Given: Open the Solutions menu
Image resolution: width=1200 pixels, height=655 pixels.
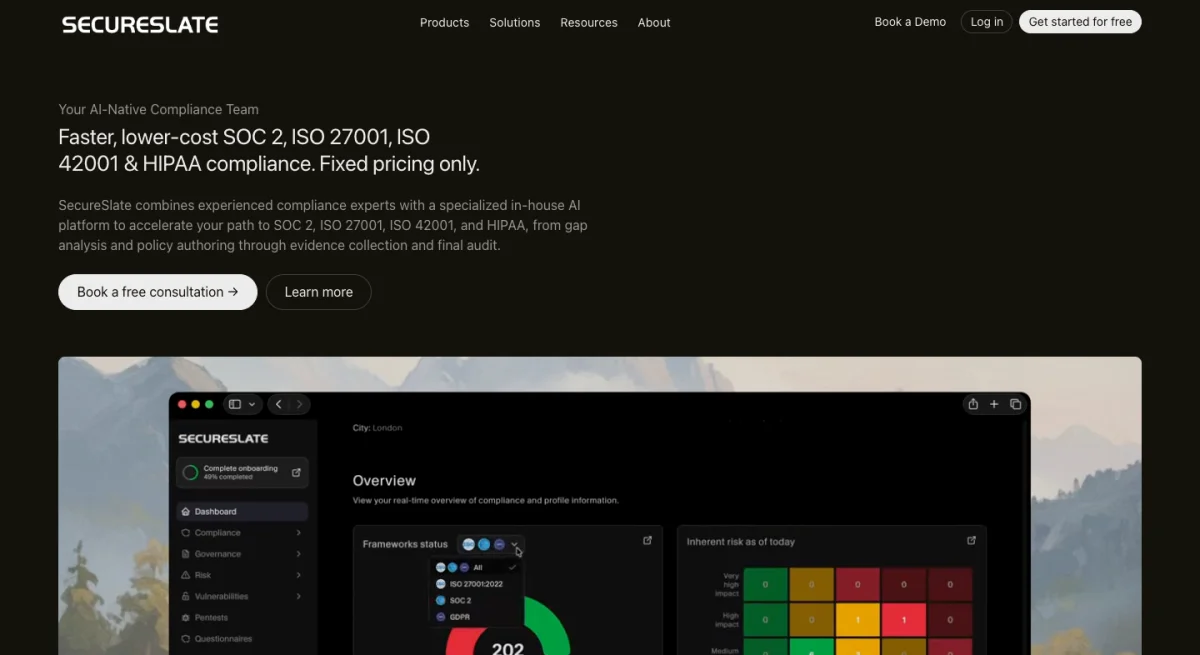Looking at the screenshot, I should coord(514,22).
